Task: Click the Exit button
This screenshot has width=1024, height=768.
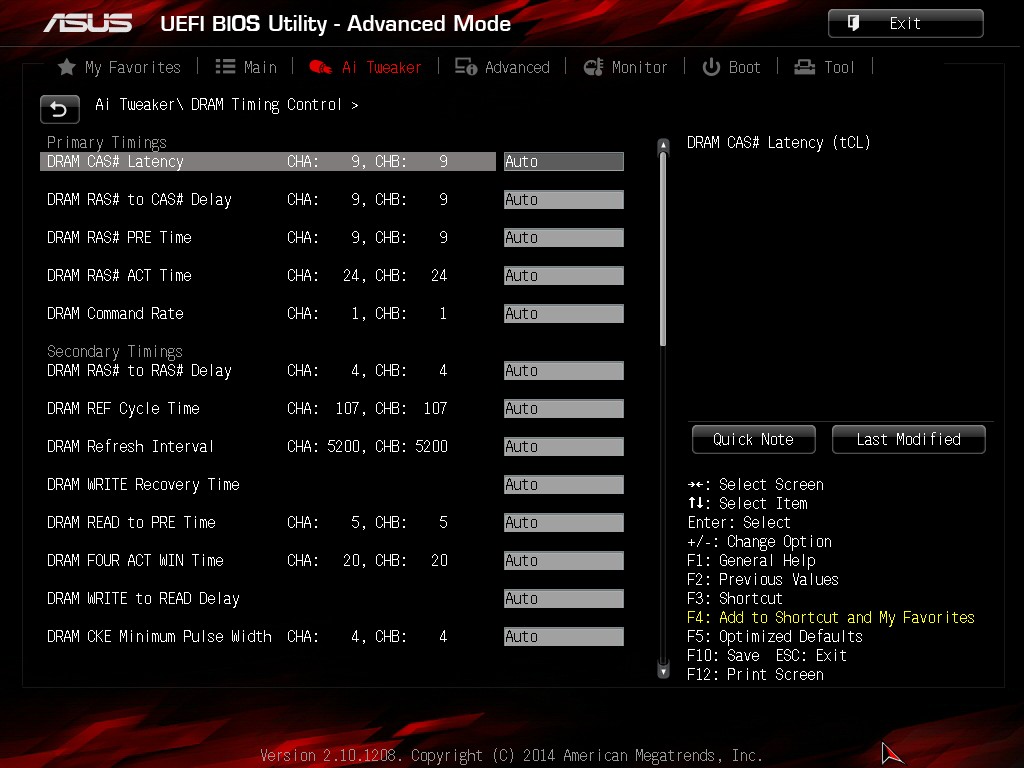Action: 905,24
